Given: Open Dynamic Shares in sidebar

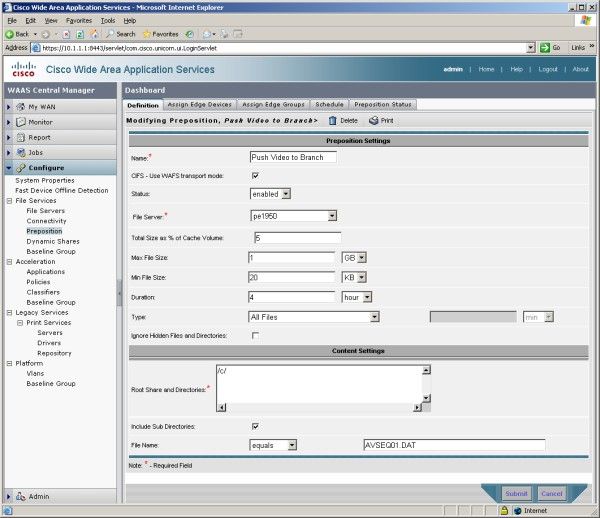Looking at the screenshot, I should 53,241.
